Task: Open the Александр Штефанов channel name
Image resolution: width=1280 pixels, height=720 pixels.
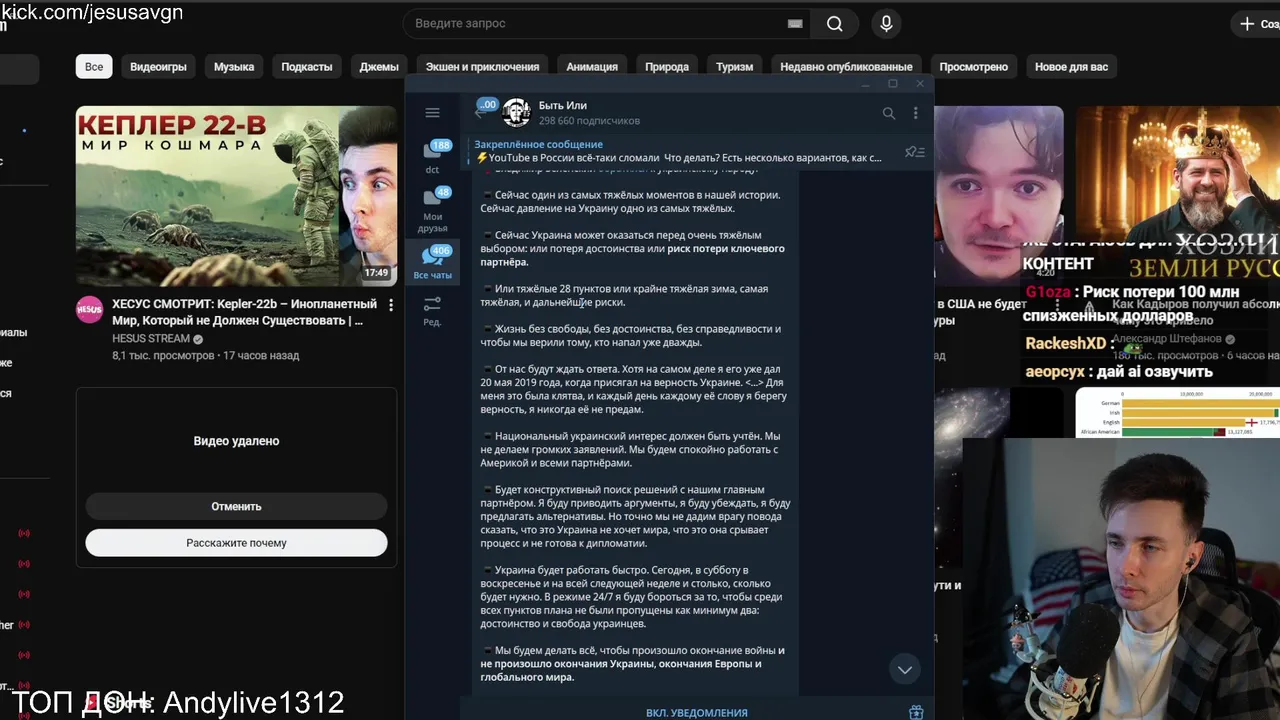Action: tap(1169, 339)
